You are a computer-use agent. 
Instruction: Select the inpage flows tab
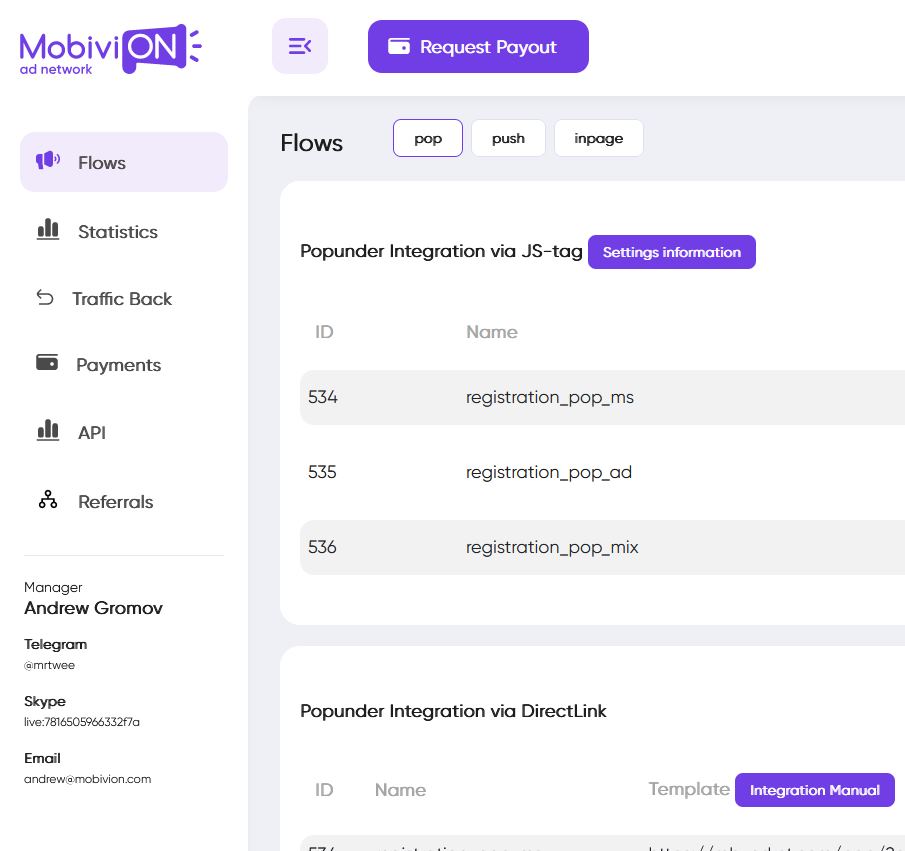tap(598, 138)
